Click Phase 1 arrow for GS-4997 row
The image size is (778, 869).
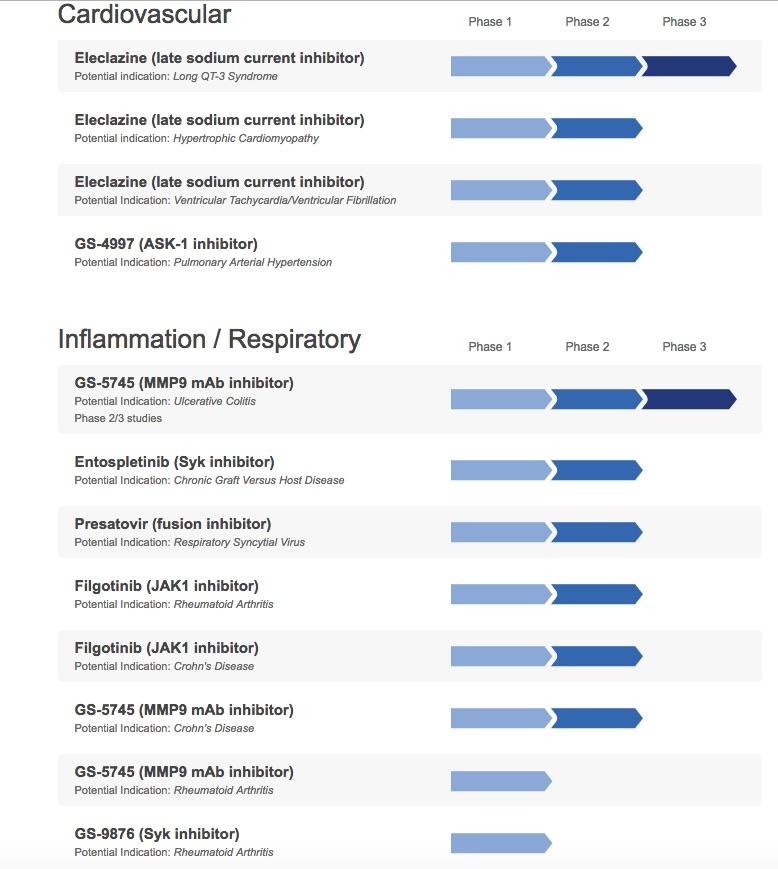500,252
